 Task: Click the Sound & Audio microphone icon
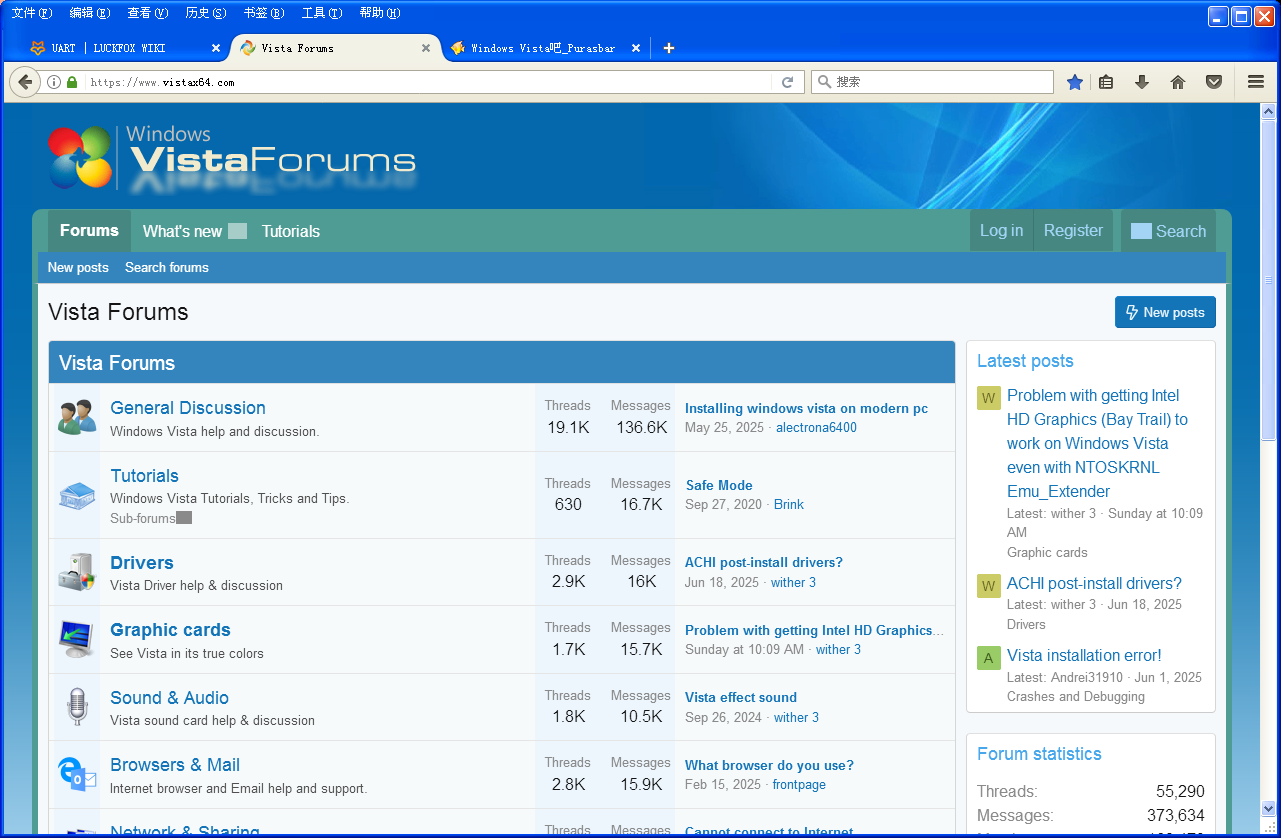[x=77, y=707]
